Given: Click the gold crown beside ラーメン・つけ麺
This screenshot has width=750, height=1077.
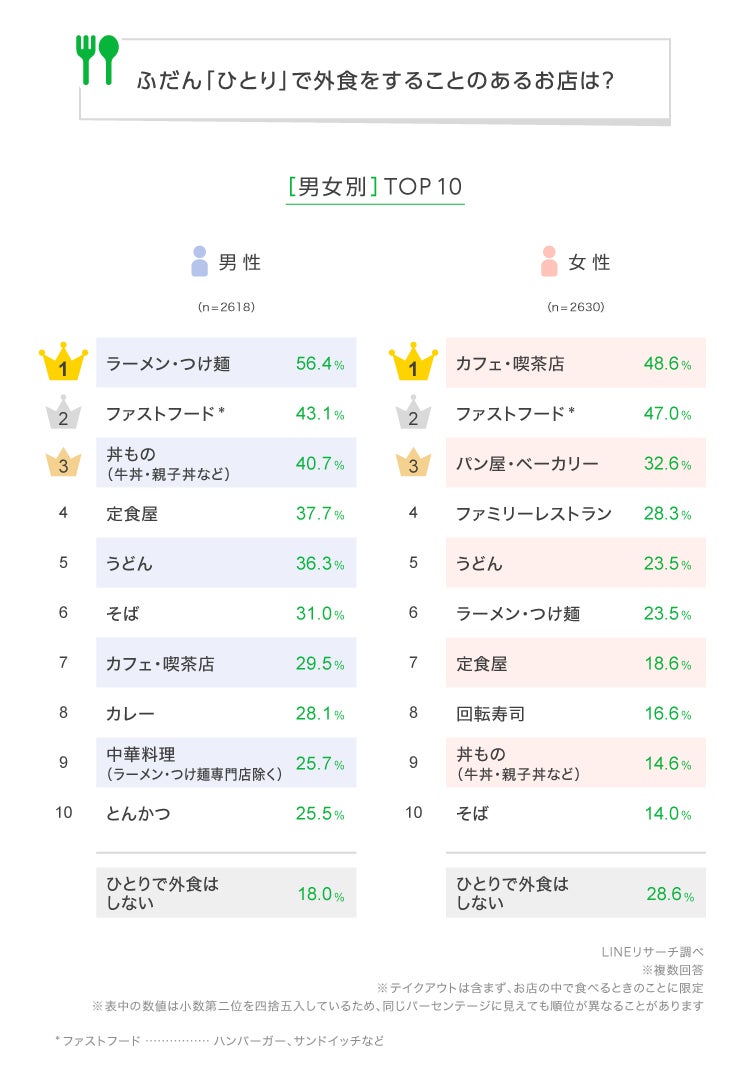Looking at the screenshot, I should 63,362.
